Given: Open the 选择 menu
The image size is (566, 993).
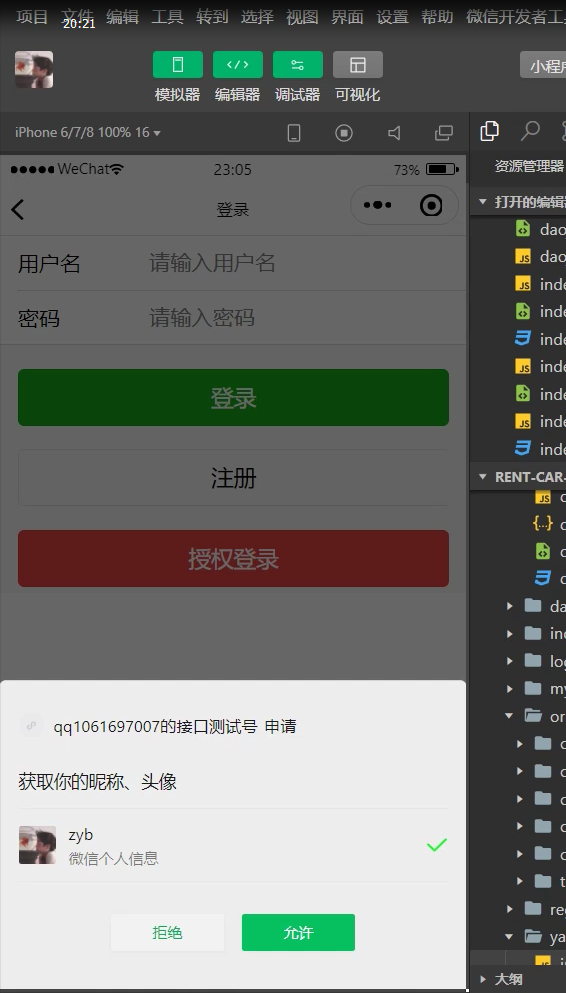Looking at the screenshot, I should coord(257,17).
